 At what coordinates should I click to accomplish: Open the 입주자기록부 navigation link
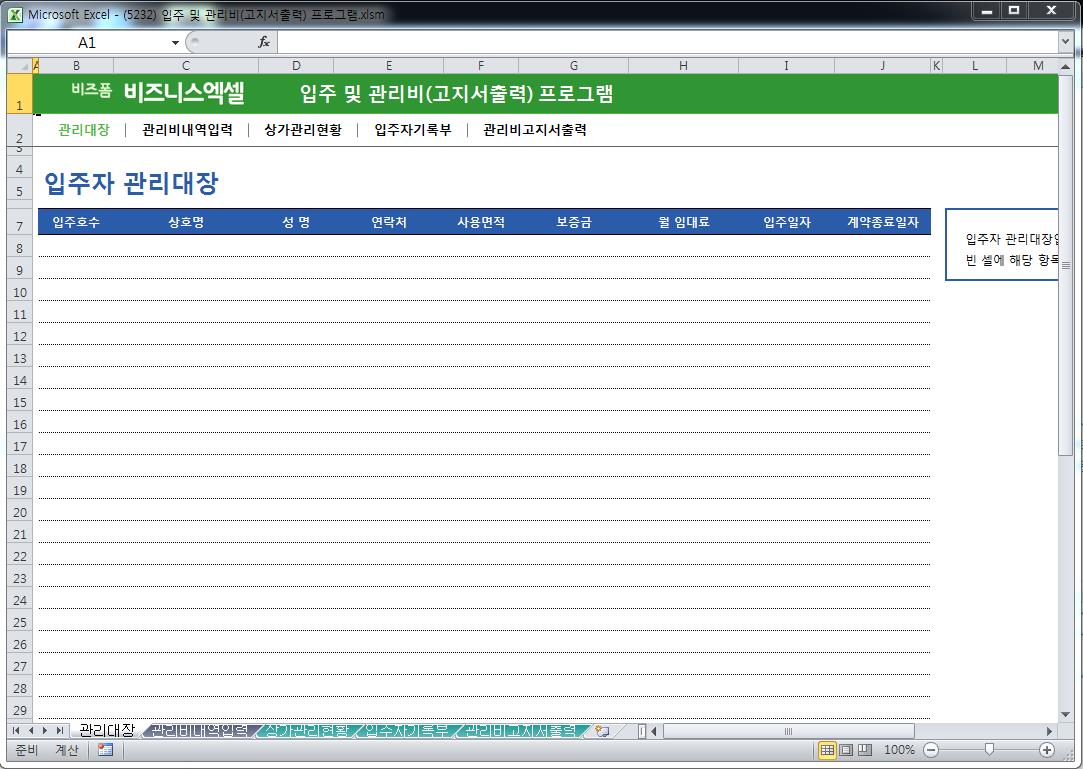point(412,130)
